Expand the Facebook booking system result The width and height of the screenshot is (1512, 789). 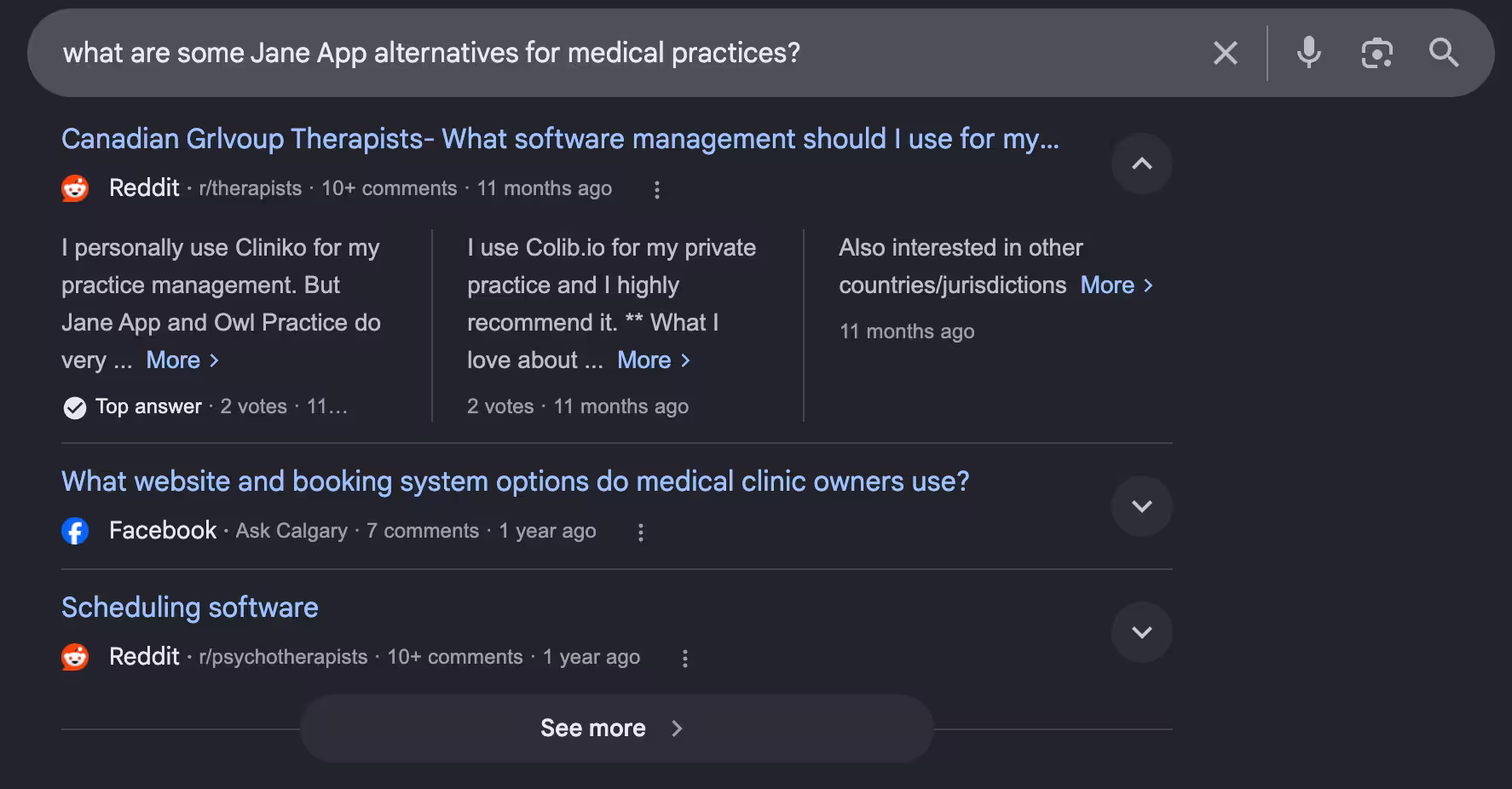pos(1141,506)
